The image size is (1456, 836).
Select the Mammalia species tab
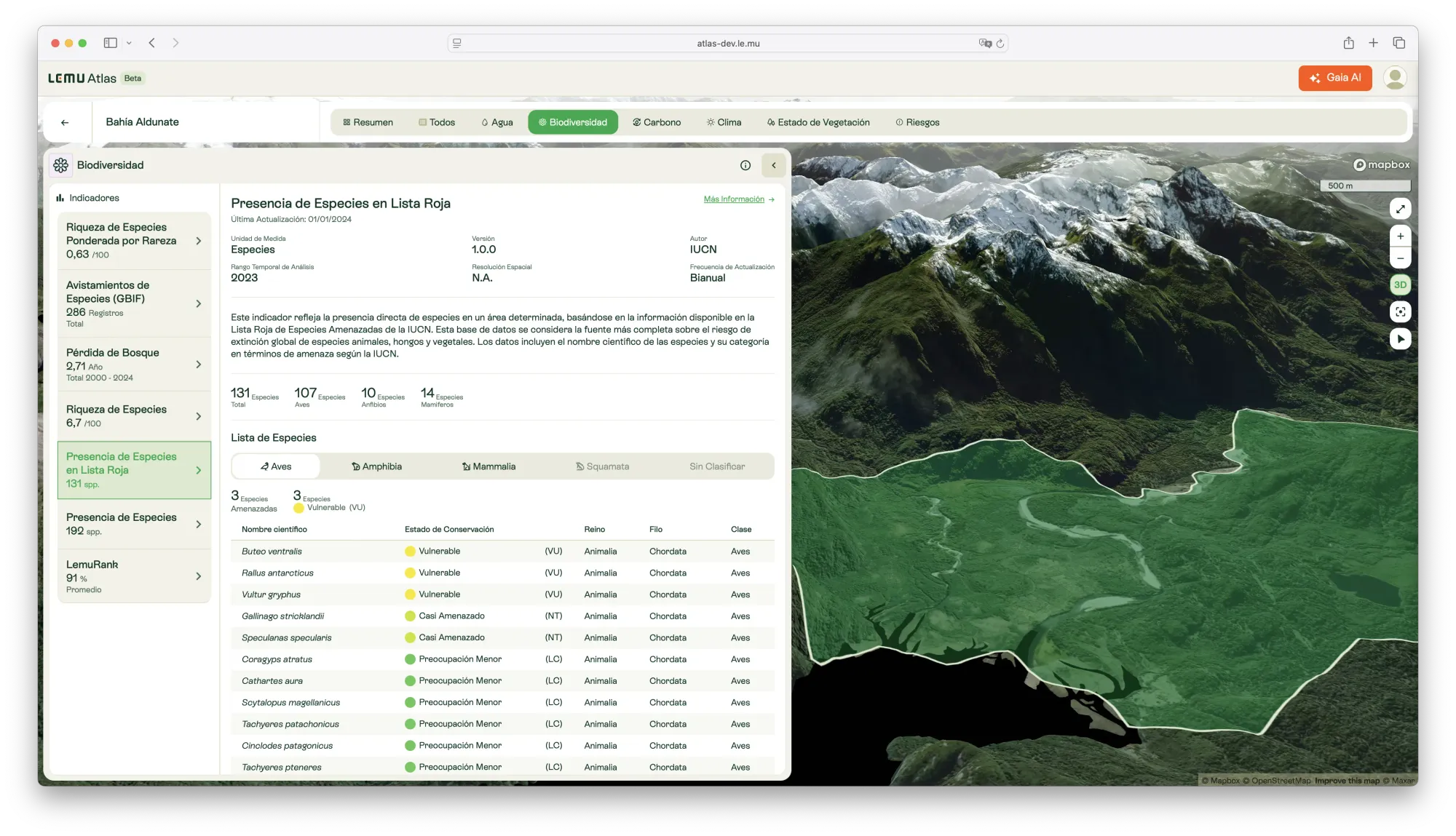coord(488,466)
